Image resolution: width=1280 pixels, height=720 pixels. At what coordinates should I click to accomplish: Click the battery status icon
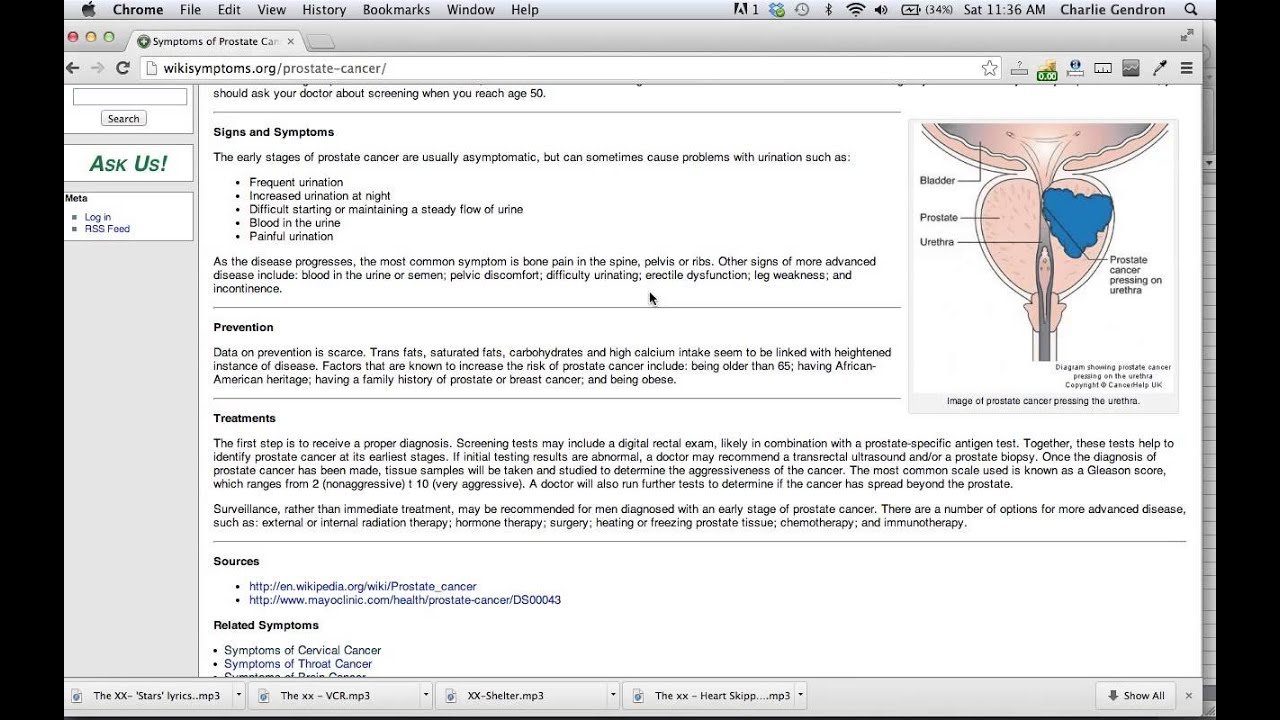tap(911, 10)
